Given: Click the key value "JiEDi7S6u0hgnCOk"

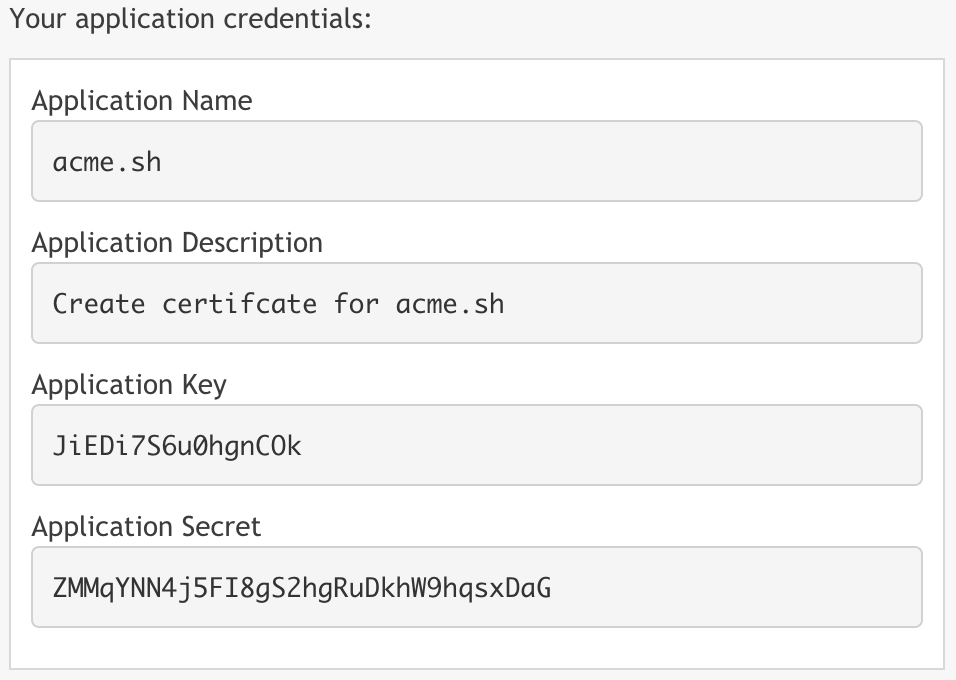Looking at the screenshot, I should [x=177, y=445].
